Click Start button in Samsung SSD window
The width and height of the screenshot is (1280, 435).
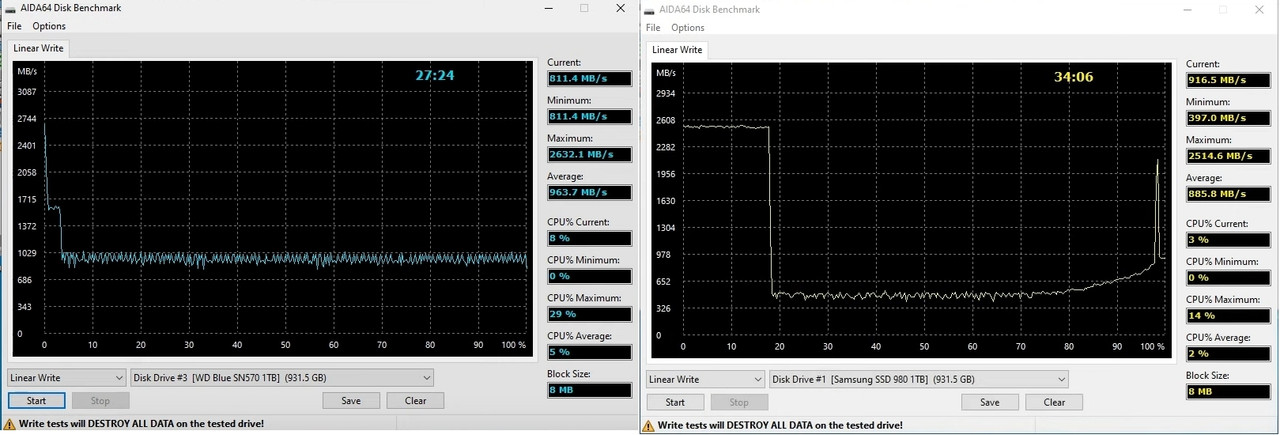675,402
